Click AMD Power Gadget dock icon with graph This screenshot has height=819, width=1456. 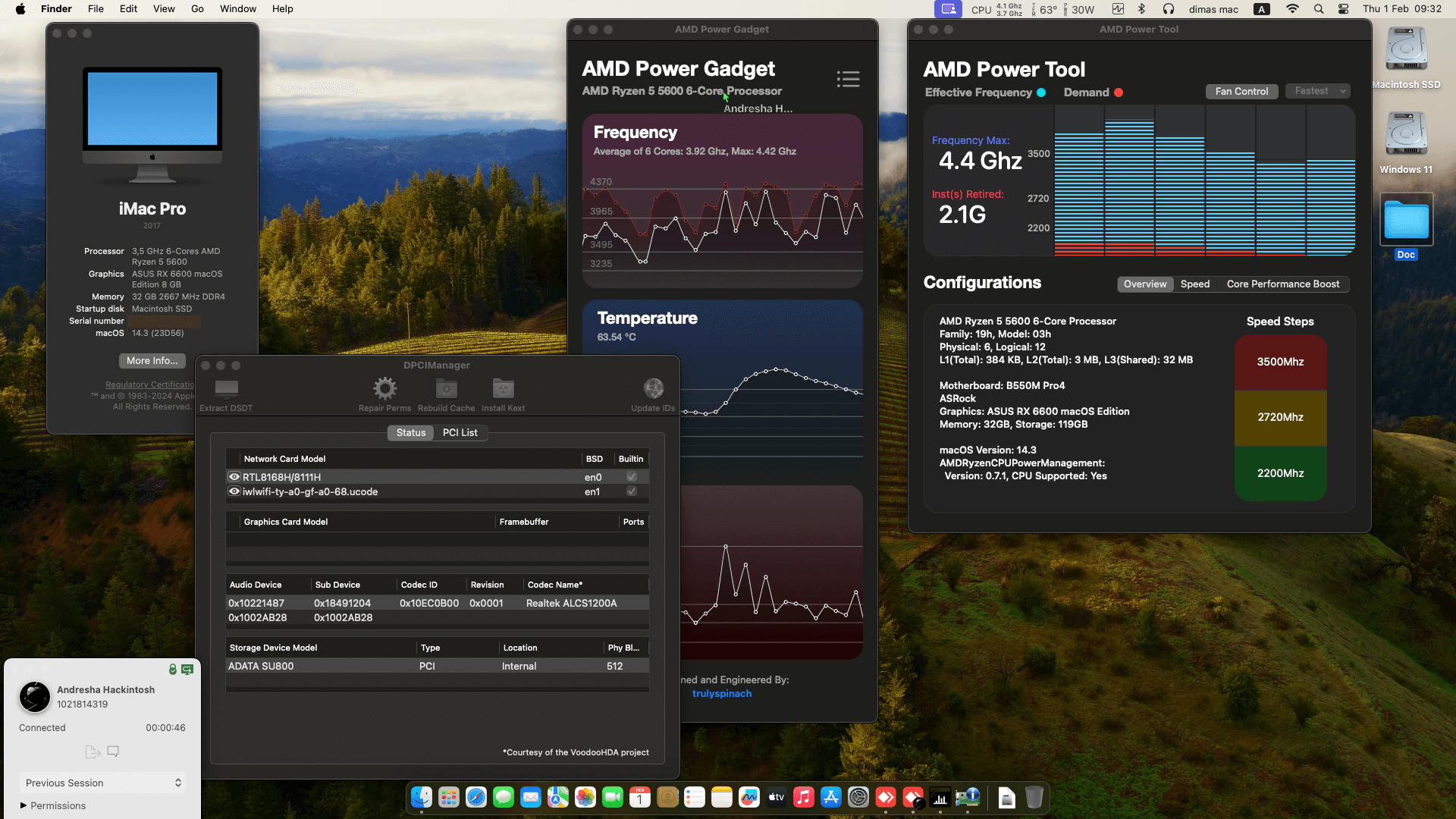click(940, 797)
